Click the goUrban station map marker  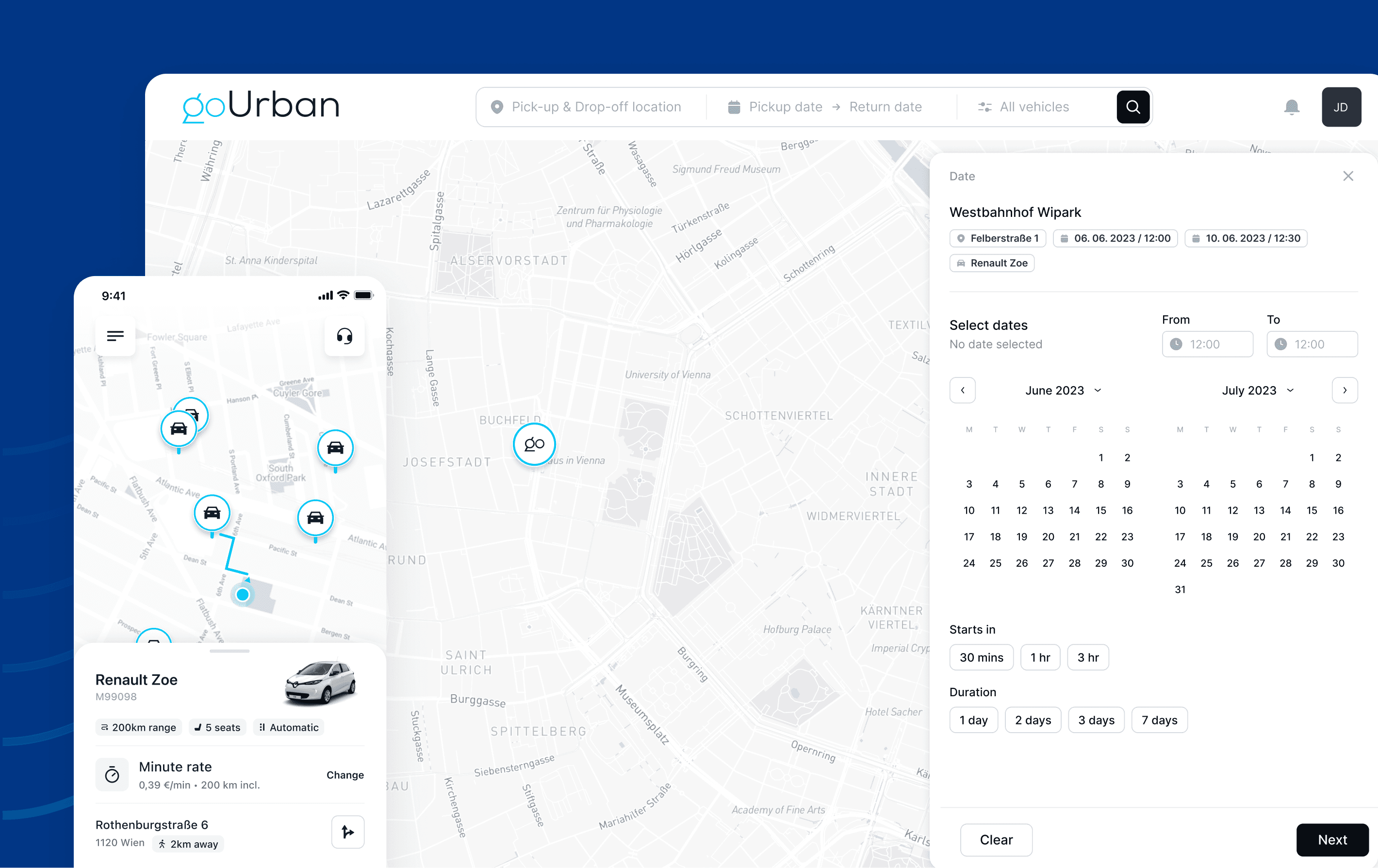point(534,444)
